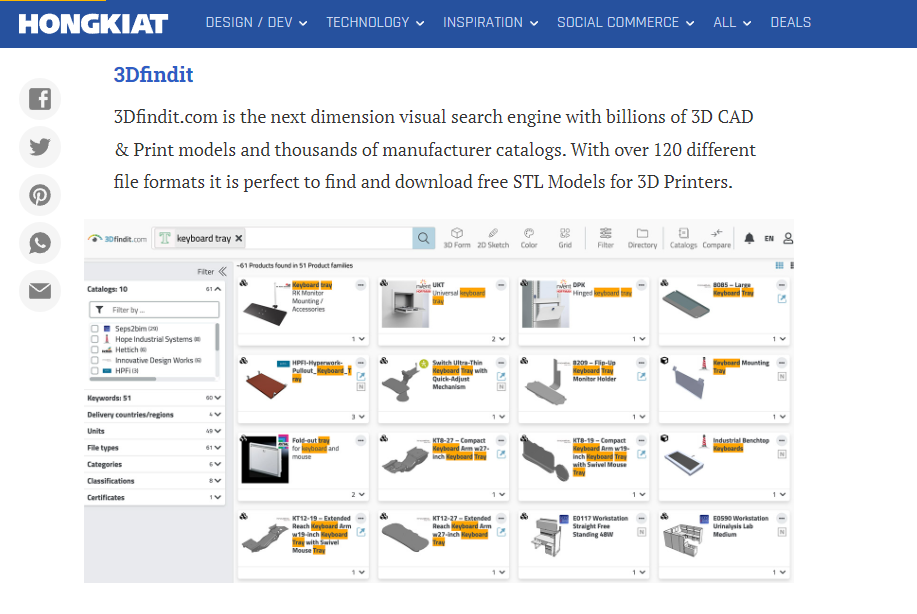
Task: Check the HPFi catalog checkbox
Action: pos(95,371)
